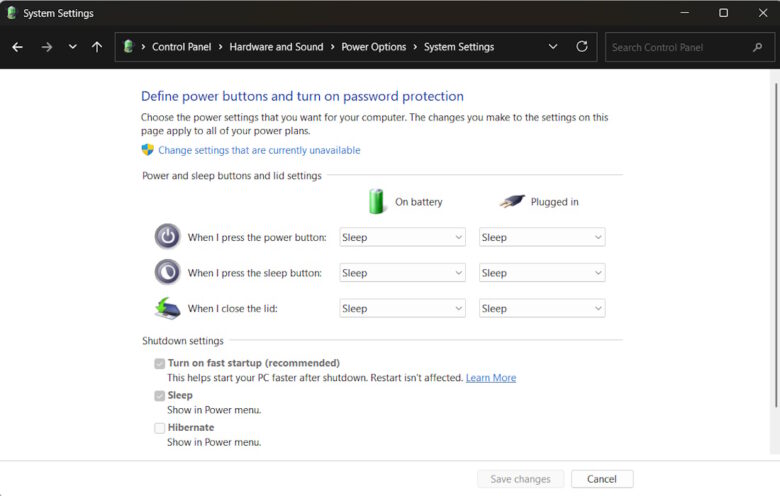Open Power Options breadcrumb
Image resolution: width=780 pixels, height=496 pixels.
pos(374,47)
